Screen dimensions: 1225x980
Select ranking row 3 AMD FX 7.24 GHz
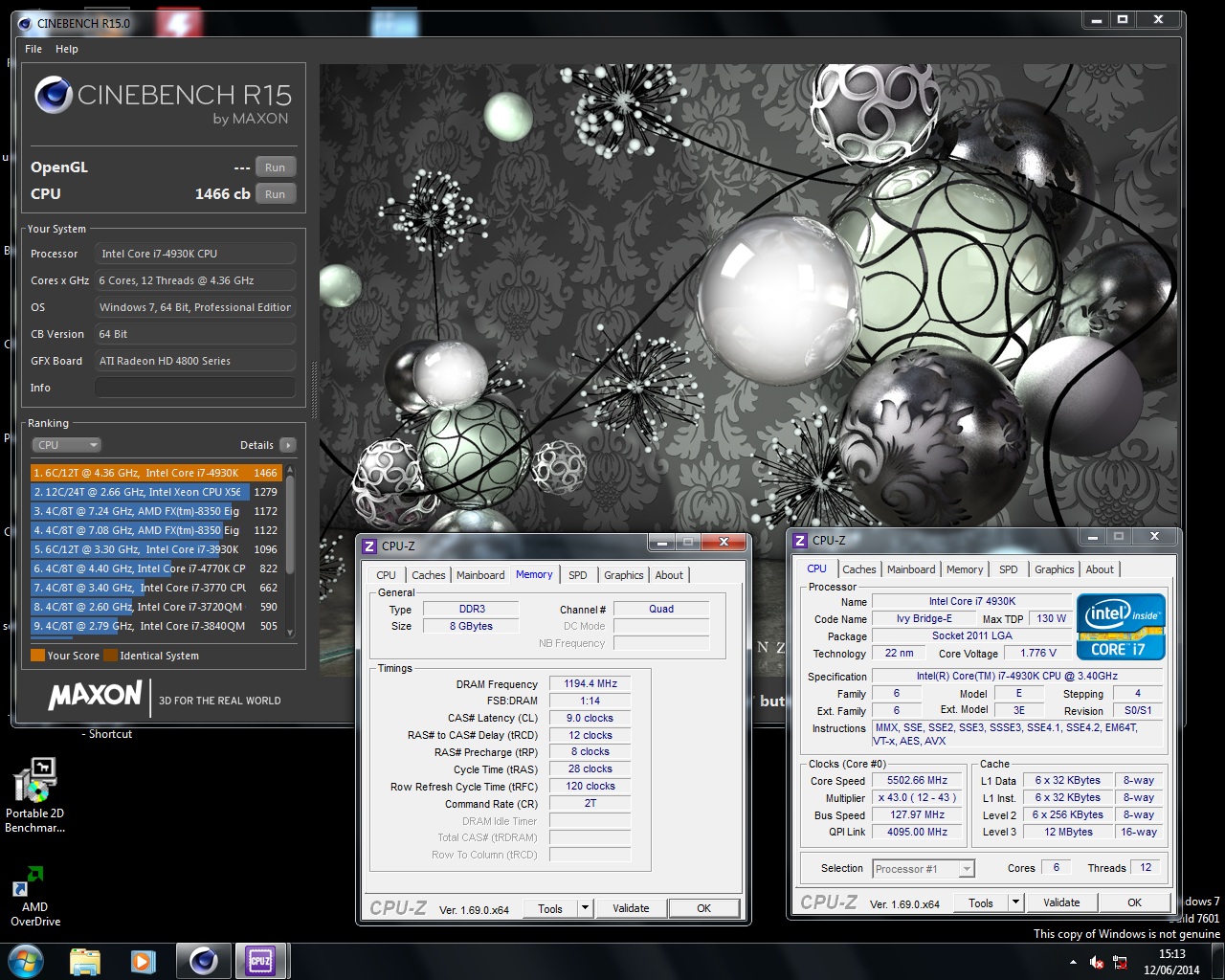point(156,511)
